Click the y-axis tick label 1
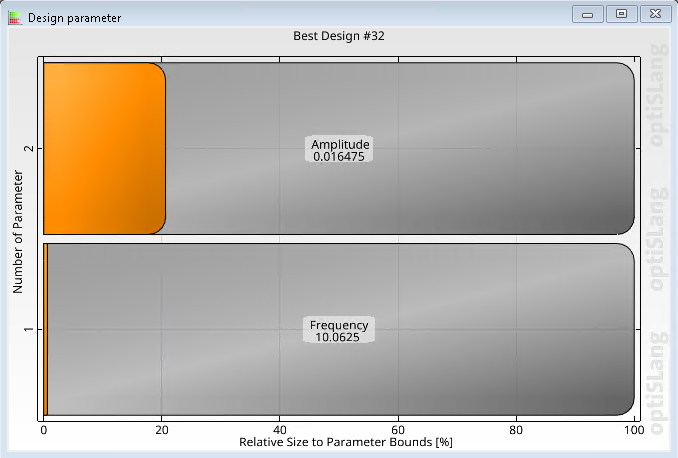The width and height of the screenshot is (678, 458). point(29,330)
